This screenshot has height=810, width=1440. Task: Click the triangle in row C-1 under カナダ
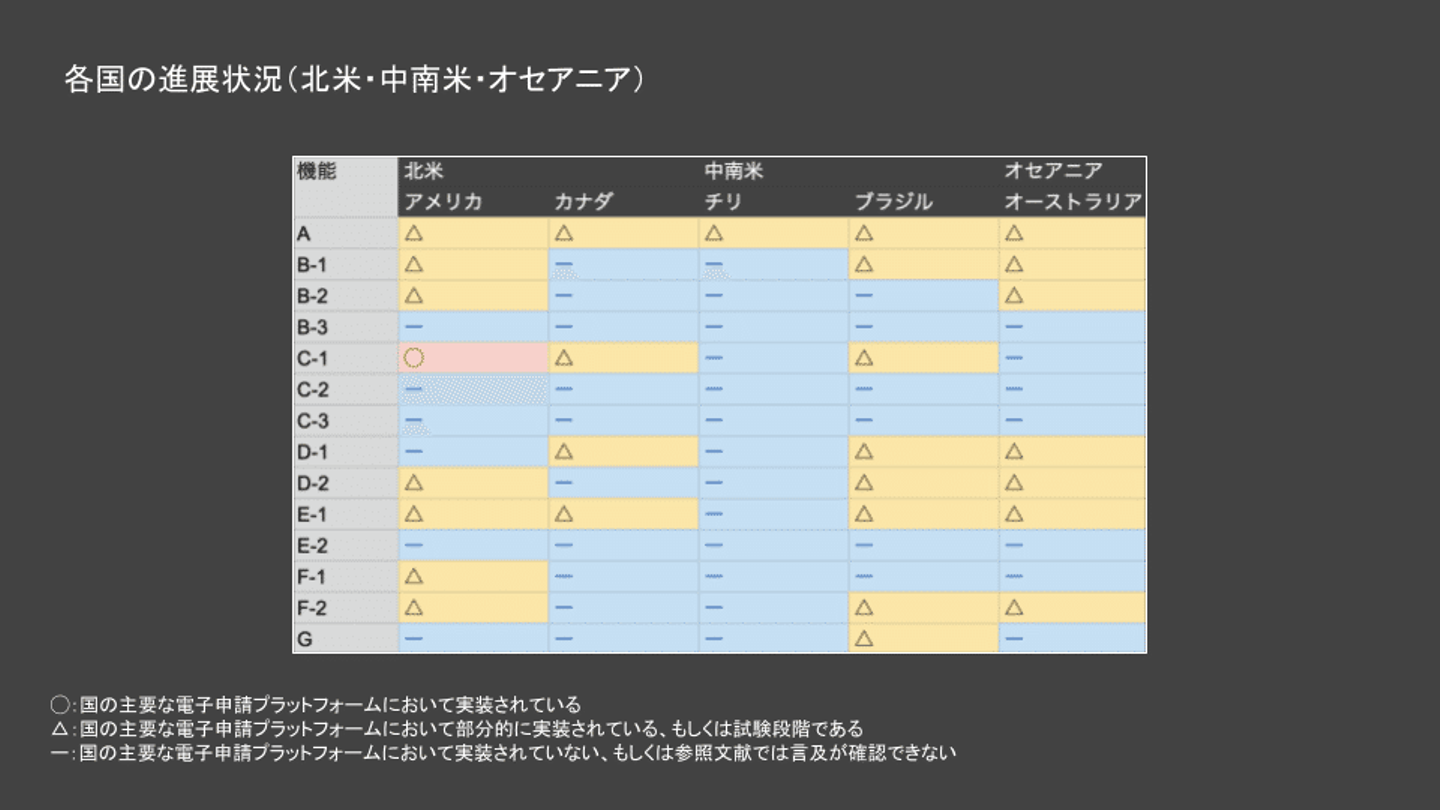(564, 358)
